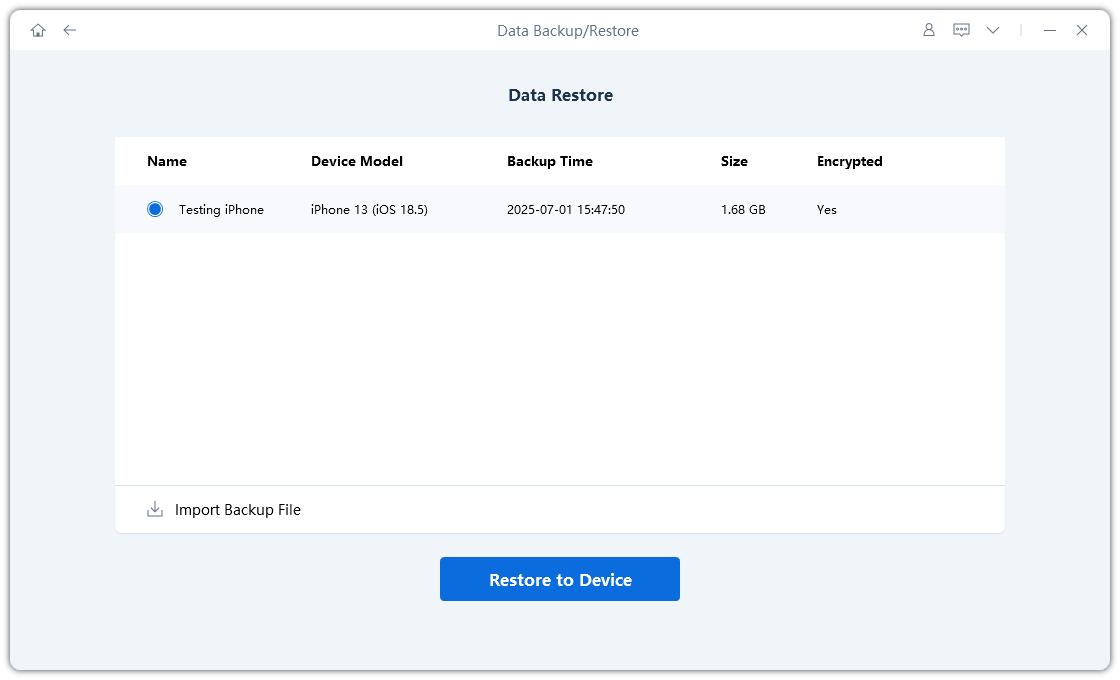Click the iPhone 13 (iOS 18.5) cell
This screenshot has height=680, width=1120.
(369, 210)
